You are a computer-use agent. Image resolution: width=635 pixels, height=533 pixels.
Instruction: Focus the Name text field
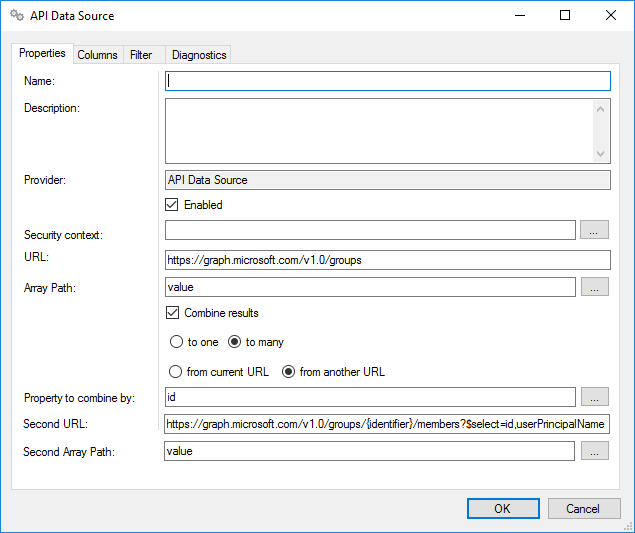(387, 81)
